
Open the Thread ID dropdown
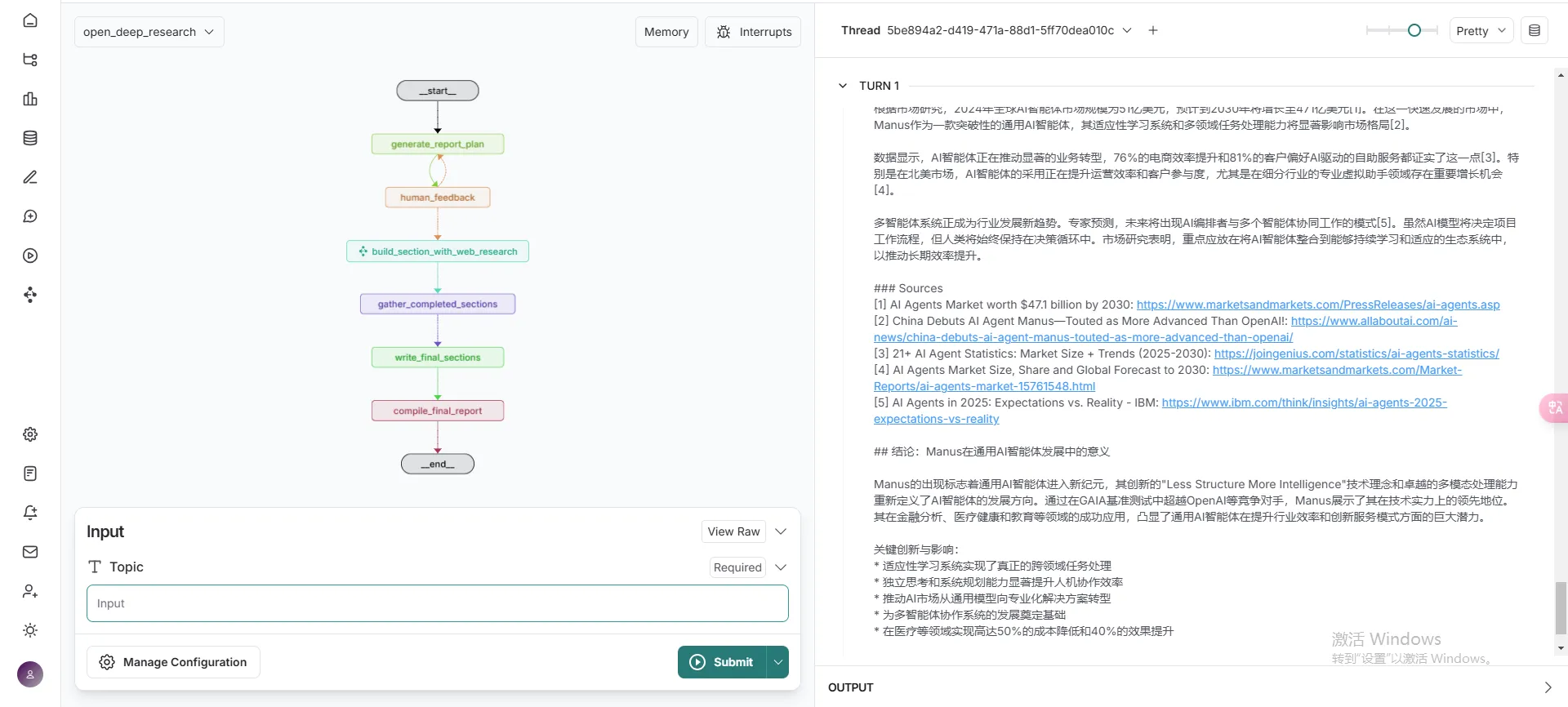tap(1127, 30)
